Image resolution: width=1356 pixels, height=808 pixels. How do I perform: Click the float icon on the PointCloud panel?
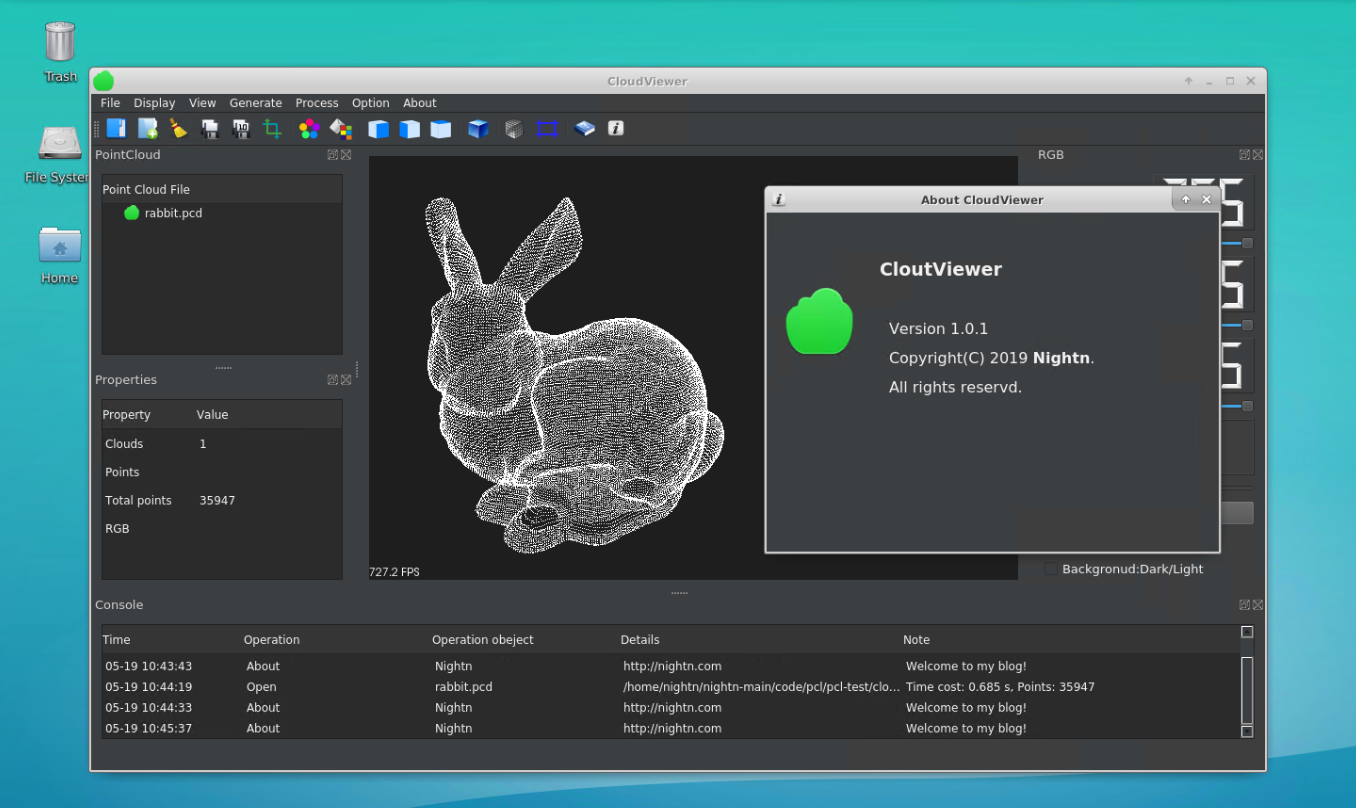coord(332,154)
